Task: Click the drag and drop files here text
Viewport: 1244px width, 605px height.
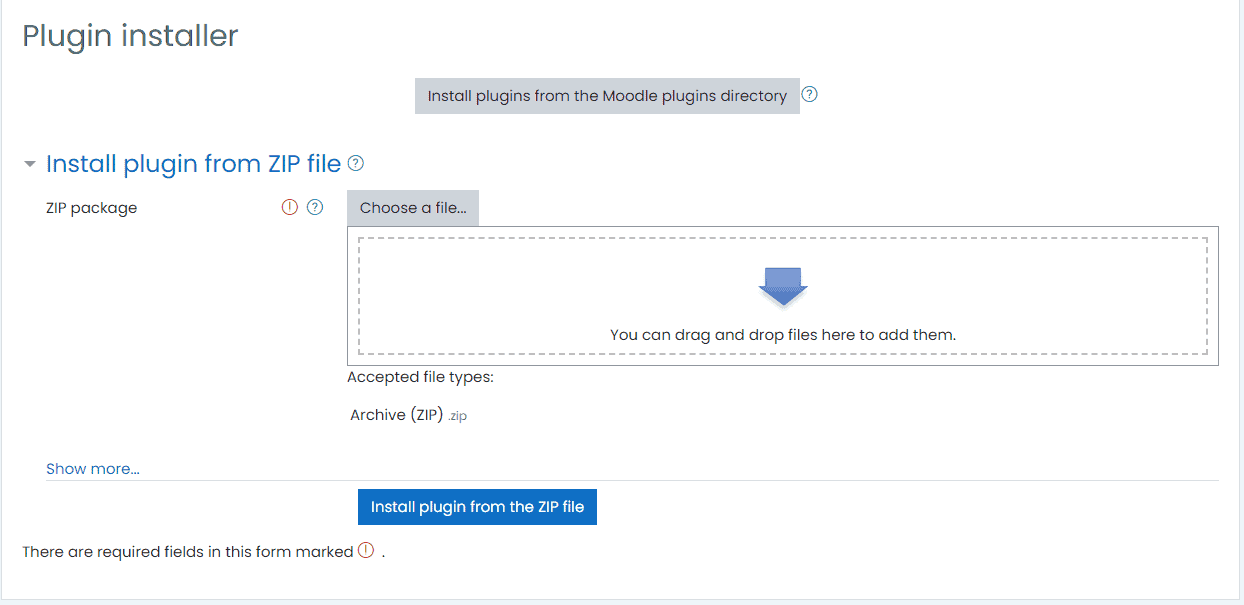Action: [783, 335]
